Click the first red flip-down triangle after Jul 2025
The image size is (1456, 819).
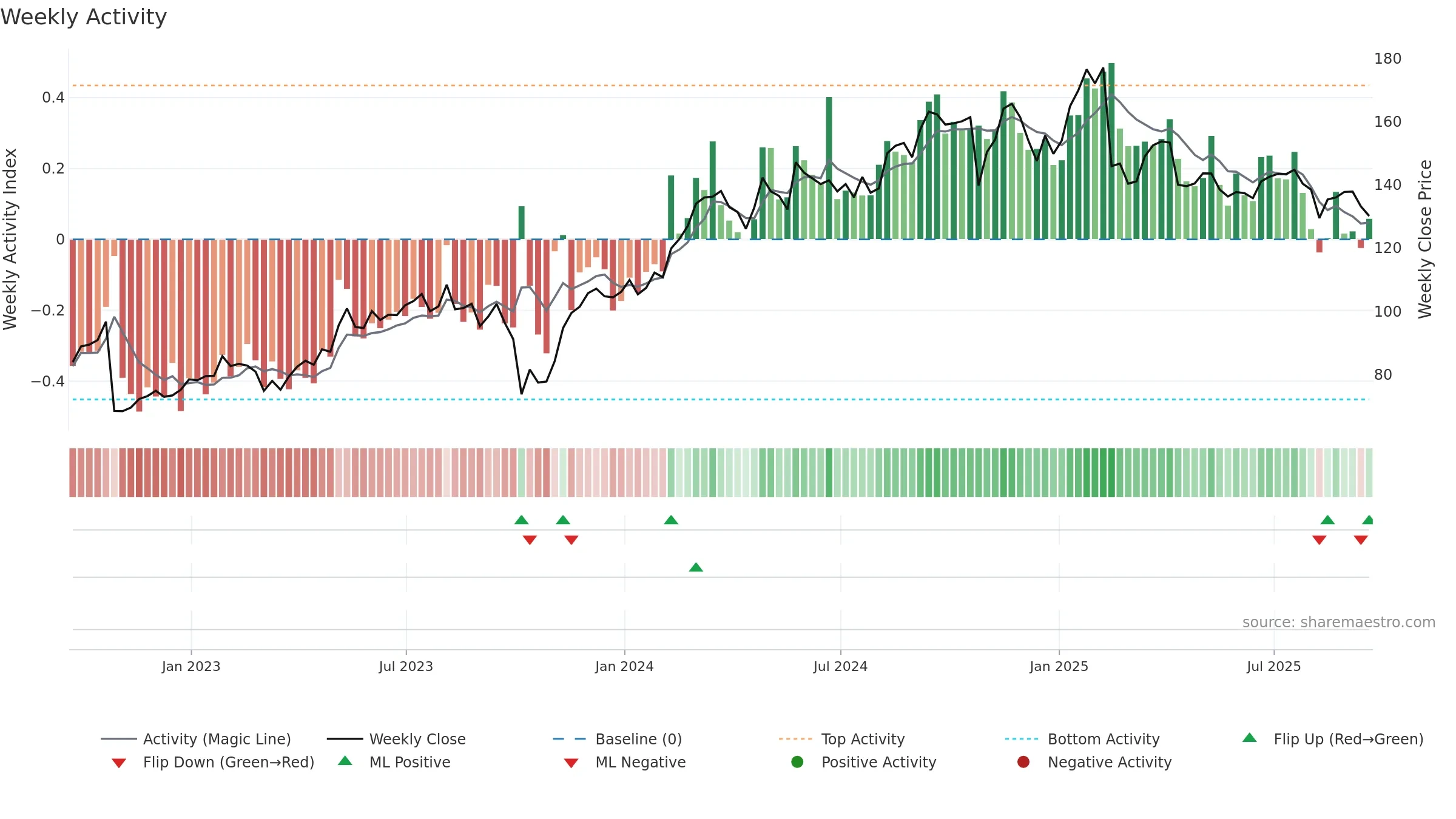(x=1319, y=539)
